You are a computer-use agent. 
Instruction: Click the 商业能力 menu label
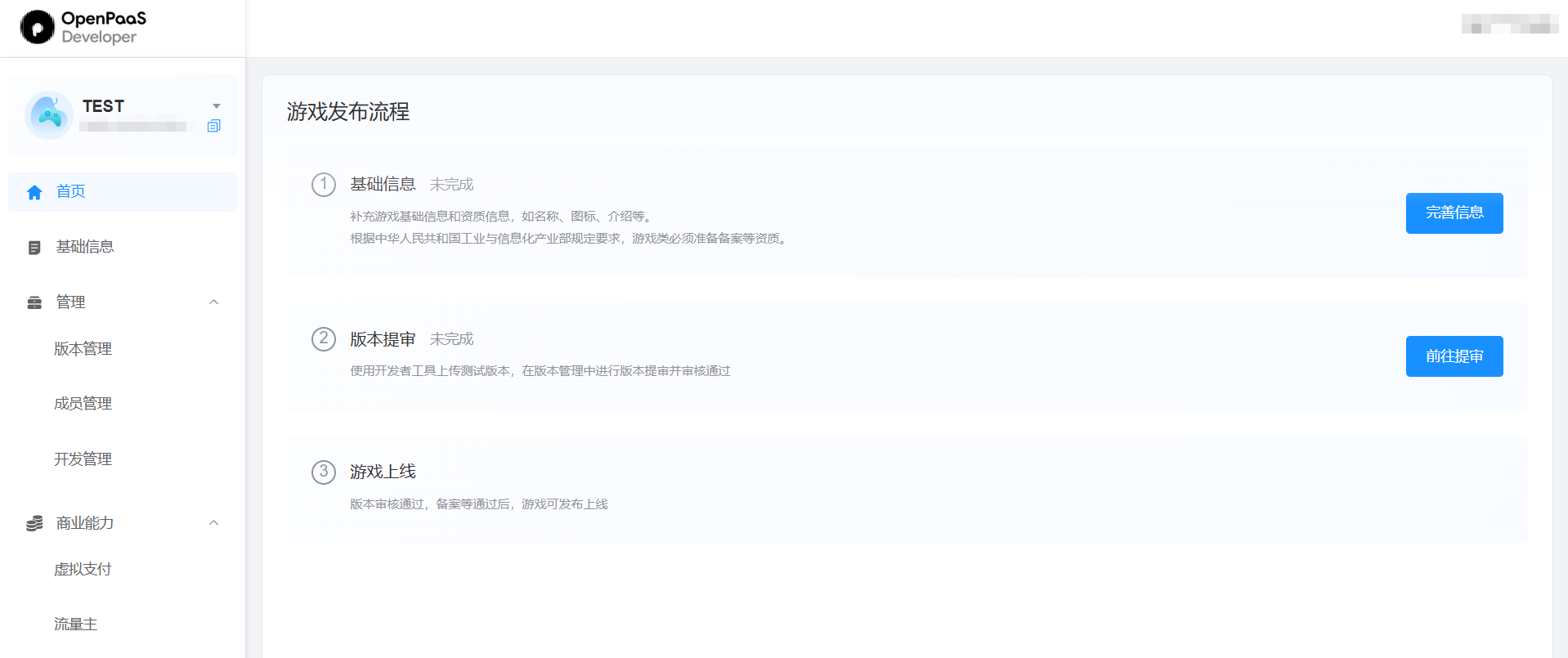(x=85, y=523)
